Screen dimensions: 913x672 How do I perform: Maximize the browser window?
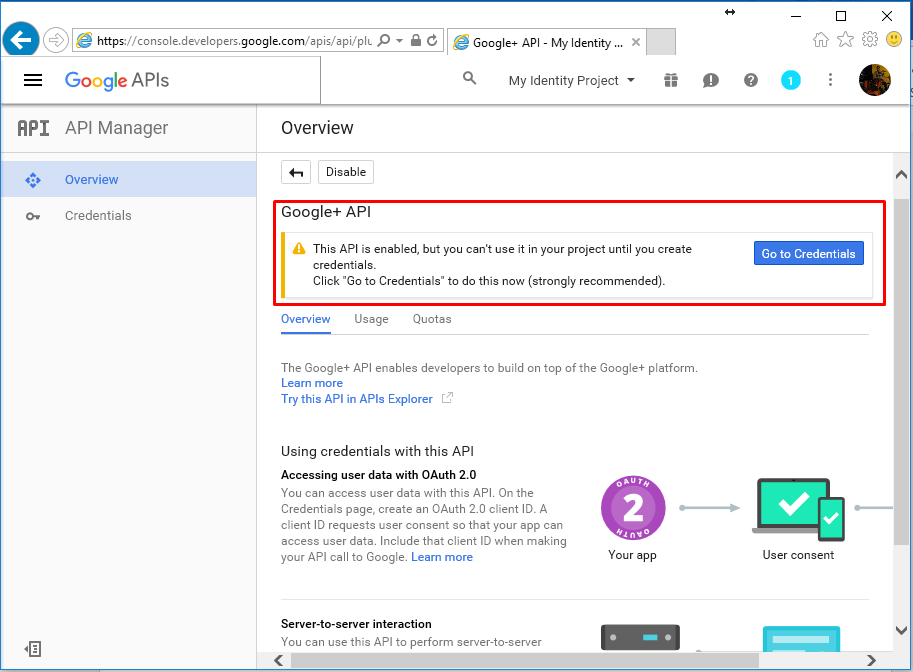click(841, 16)
